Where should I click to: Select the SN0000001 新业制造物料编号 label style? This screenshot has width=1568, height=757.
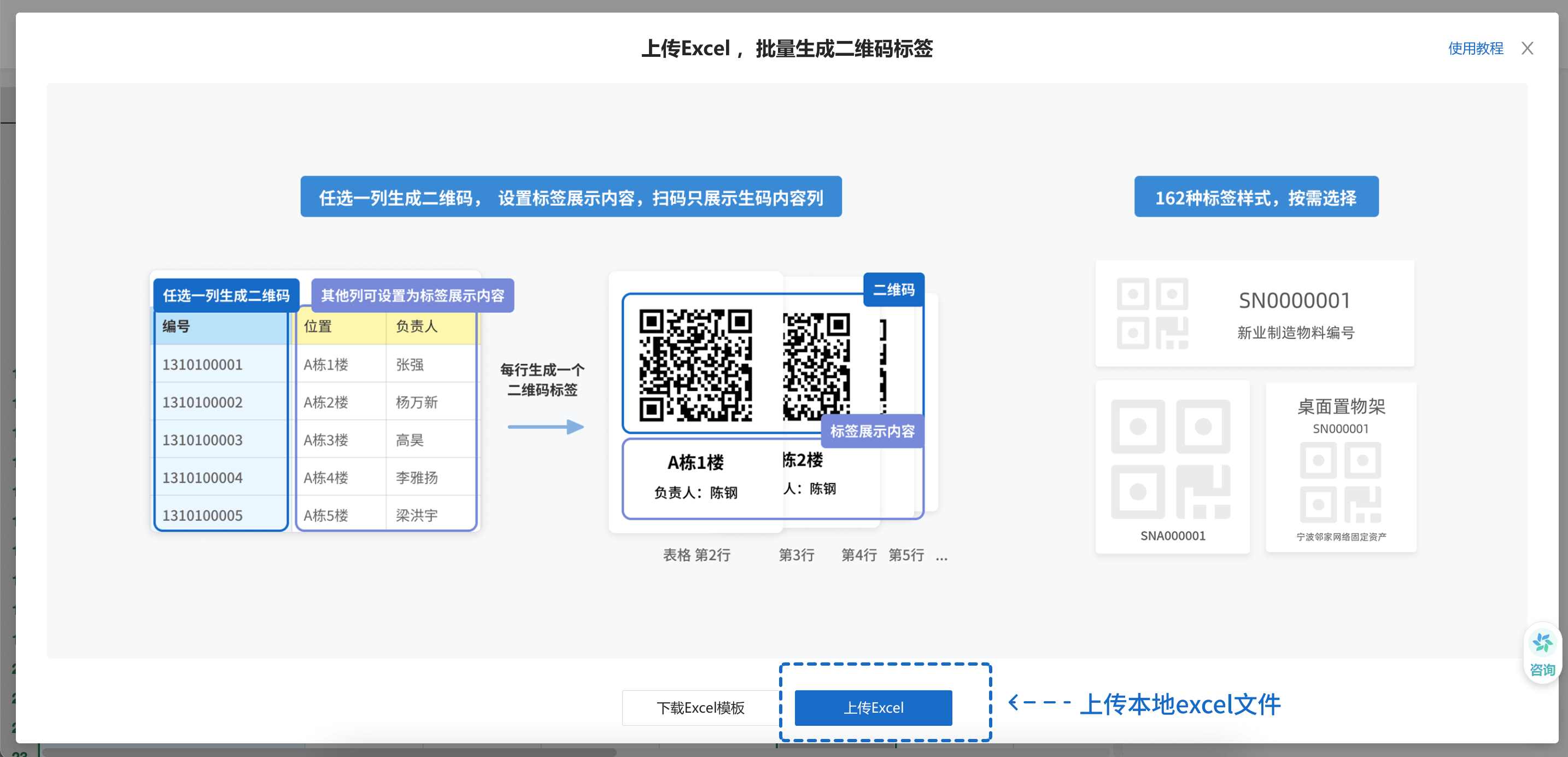[1255, 313]
